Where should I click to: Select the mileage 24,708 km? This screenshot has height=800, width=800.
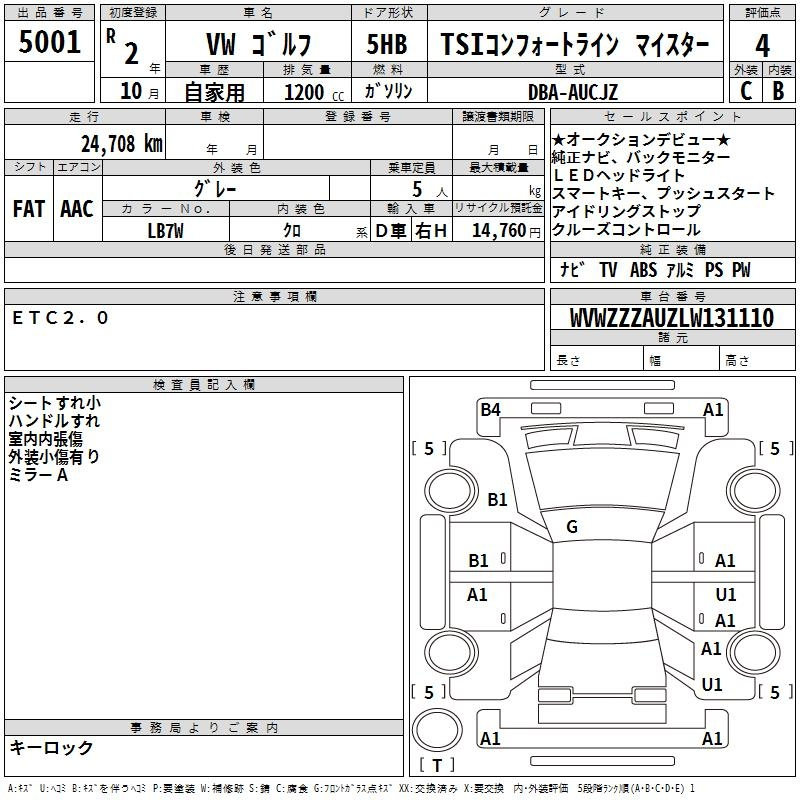[122, 144]
